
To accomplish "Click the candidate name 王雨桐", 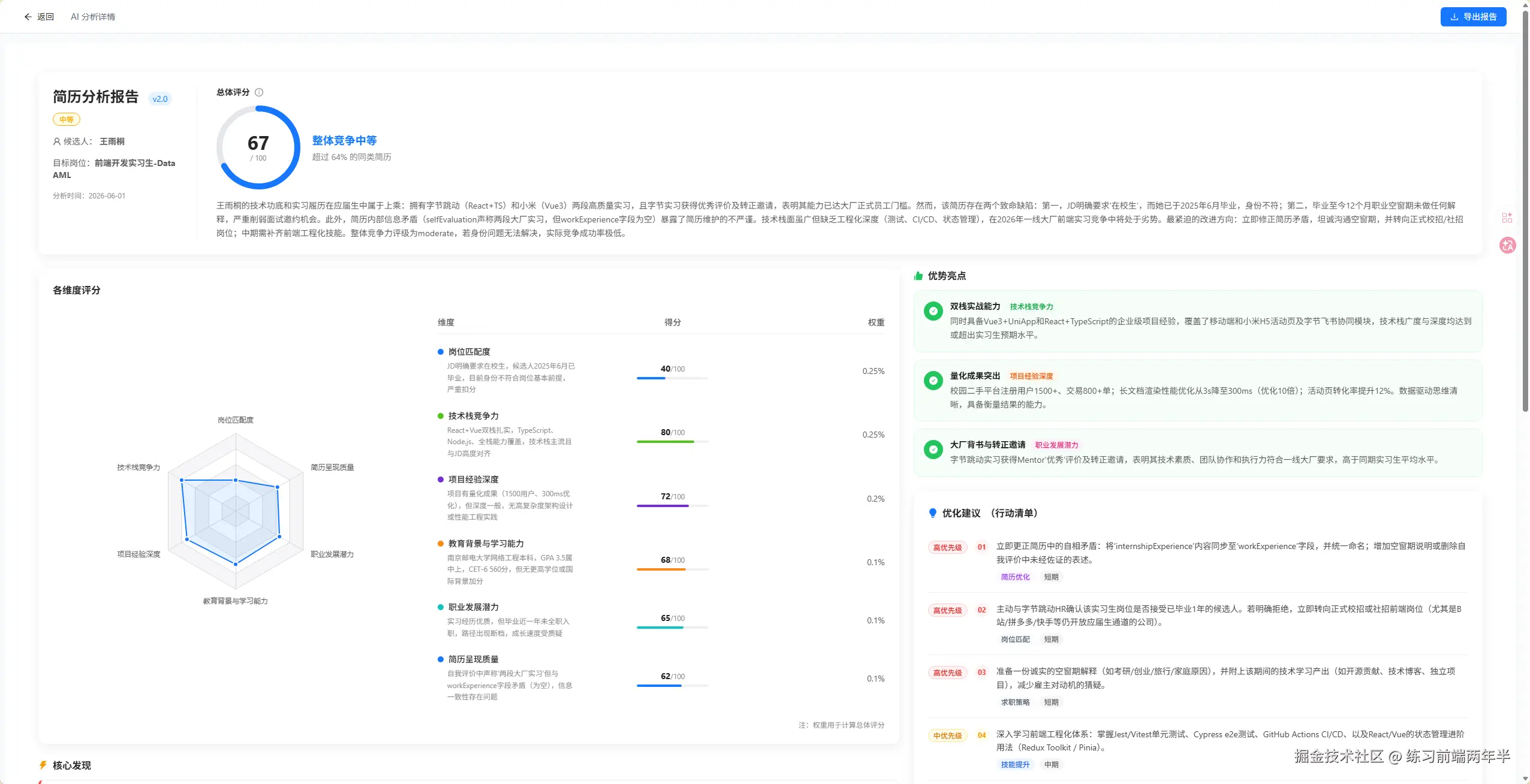I will tap(112, 141).
